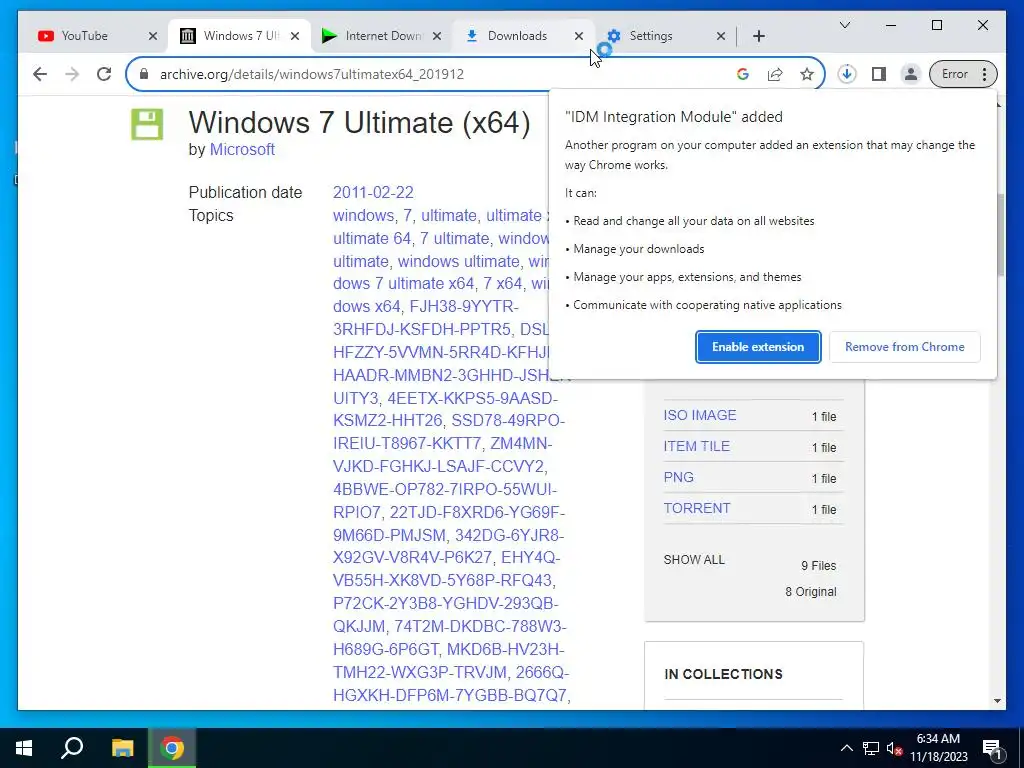
Task: Select the TORRENT download option
Action: 697,508
